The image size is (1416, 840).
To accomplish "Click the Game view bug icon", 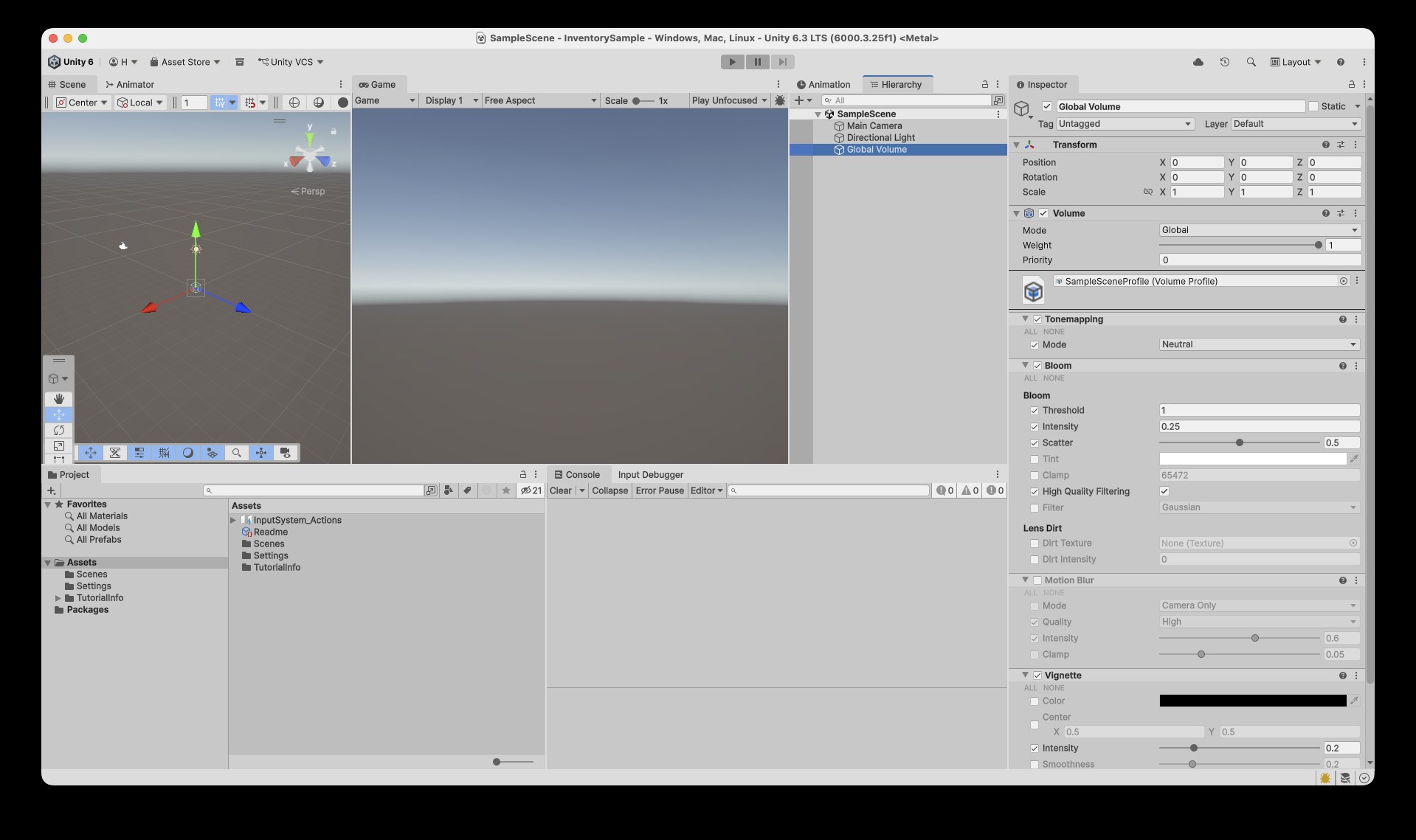I will (779, 100).
